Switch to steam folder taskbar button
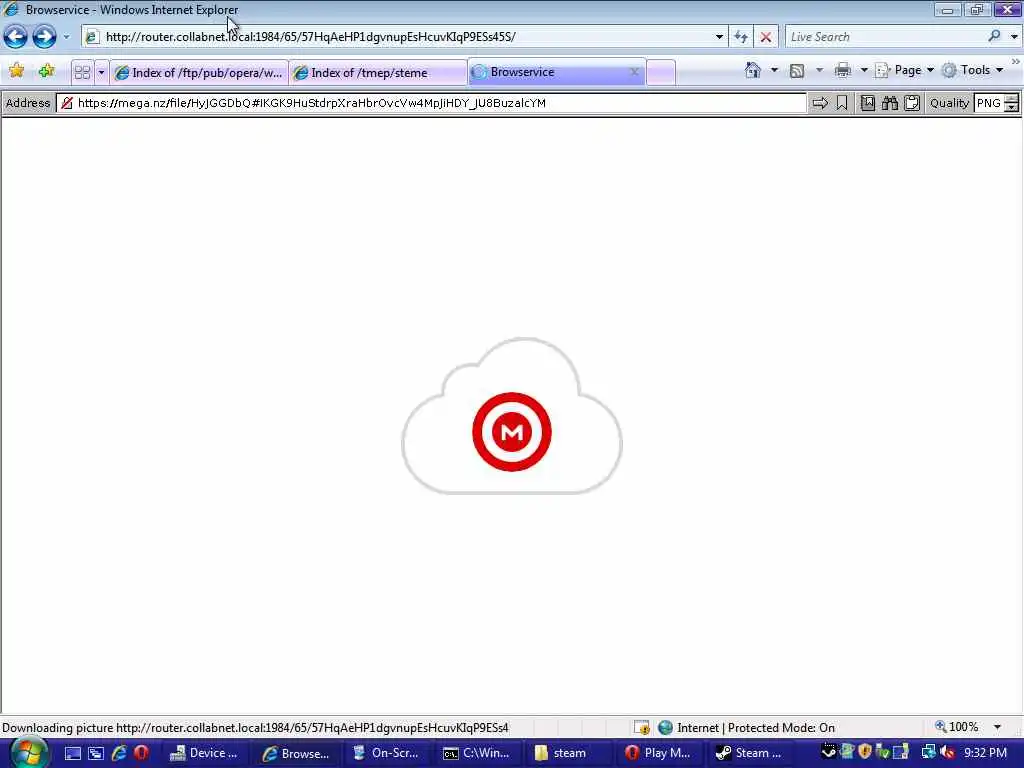The height and width of the screenshot is (768, 1024). pyautogui.click(x=569, y=753)
